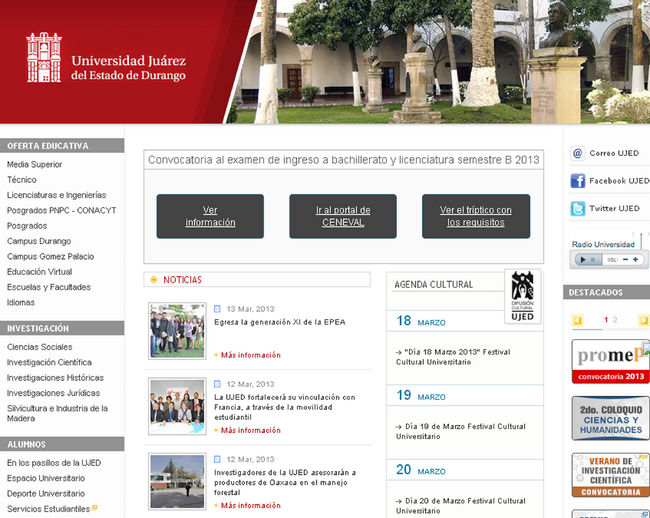Click the Correo UJED email icon
Image resolution: width=650 pixels, height=518 pixels.
577,153
